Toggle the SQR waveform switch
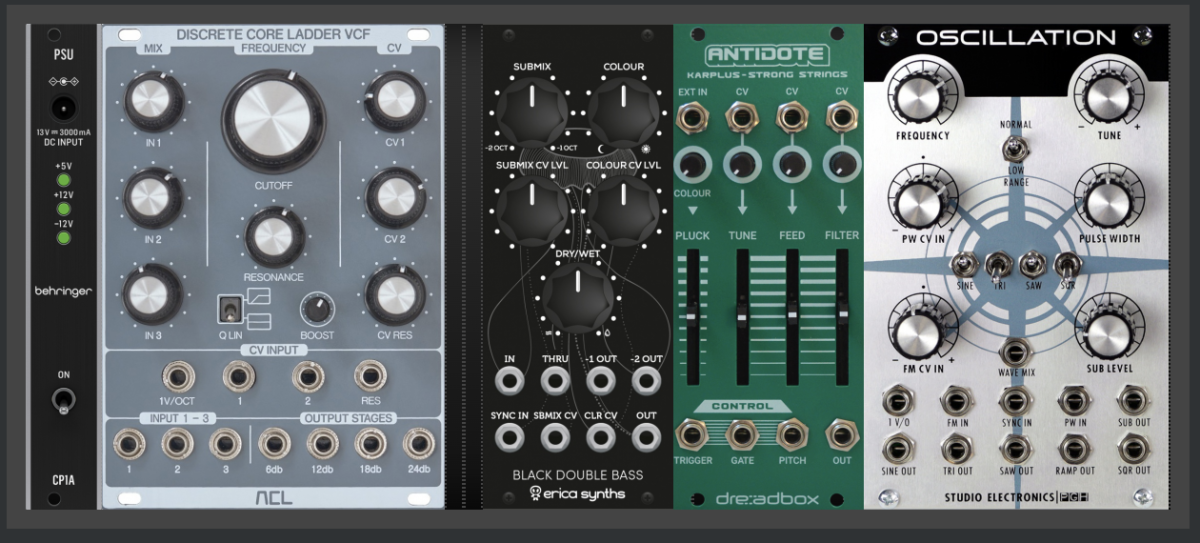 (1066, 267)
